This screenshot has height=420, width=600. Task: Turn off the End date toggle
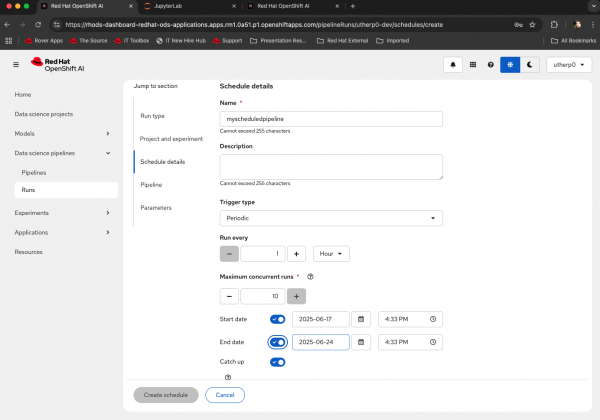point(277,342)
